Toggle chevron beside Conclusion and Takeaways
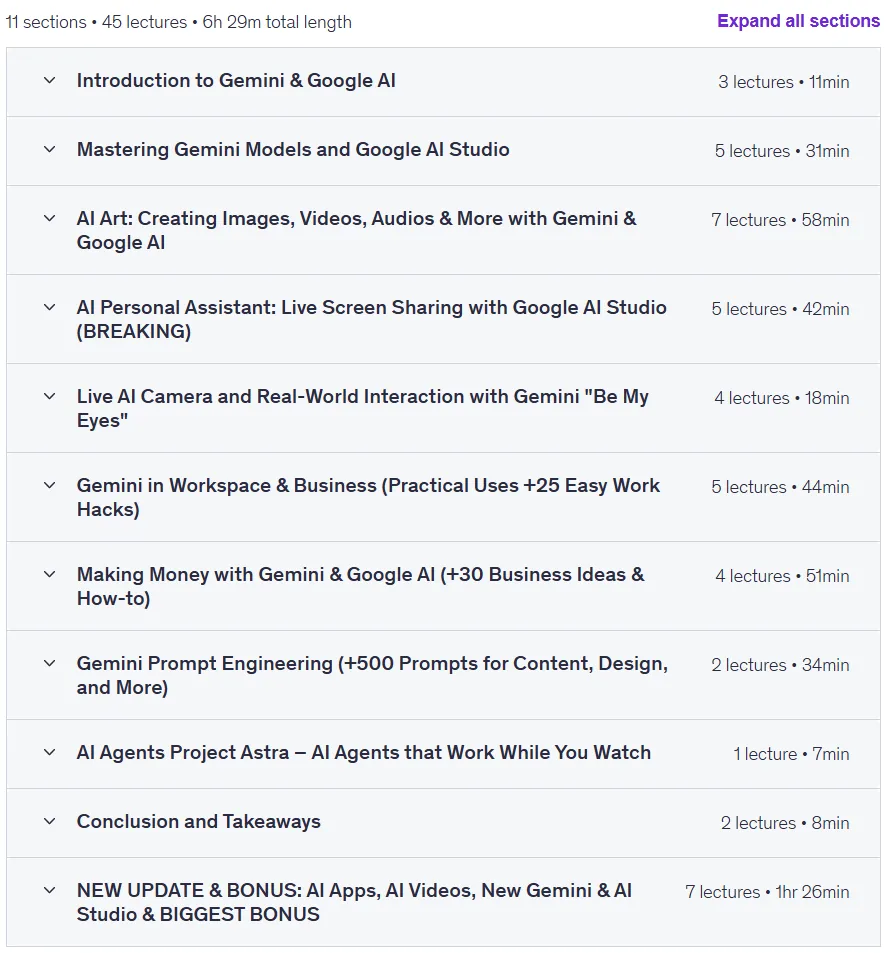 tap(50, 822)
